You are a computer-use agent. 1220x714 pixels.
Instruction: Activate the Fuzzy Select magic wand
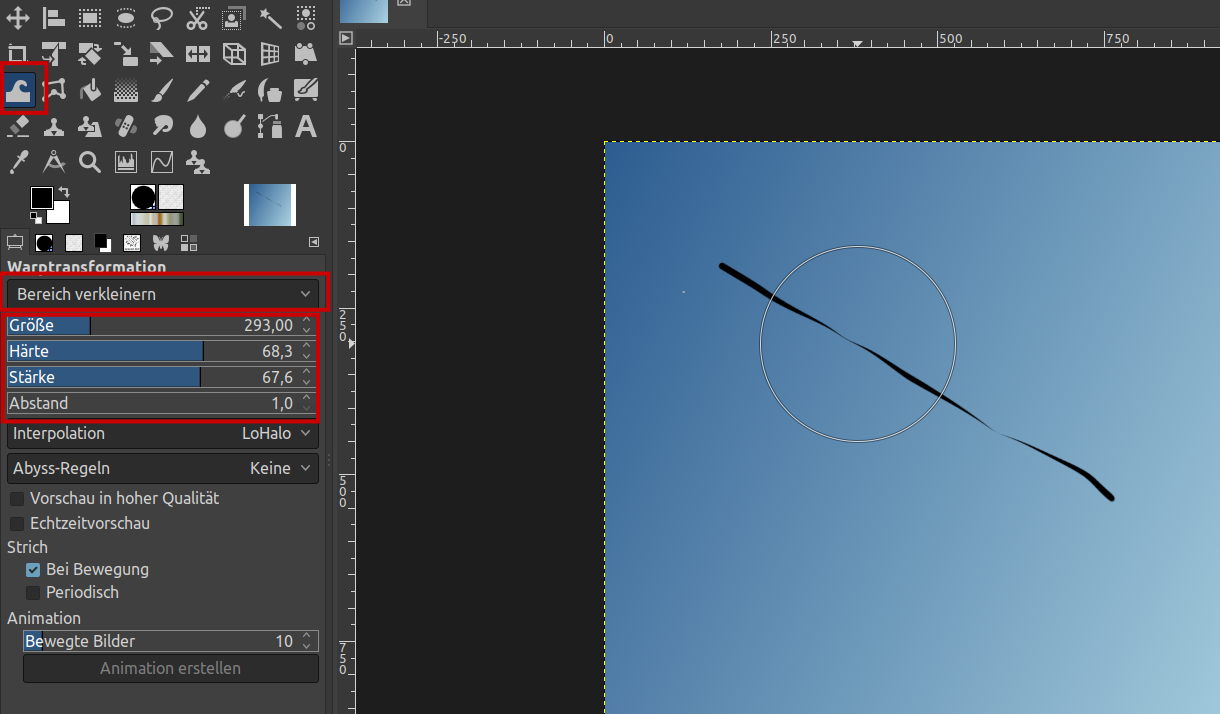coord(270,18)
